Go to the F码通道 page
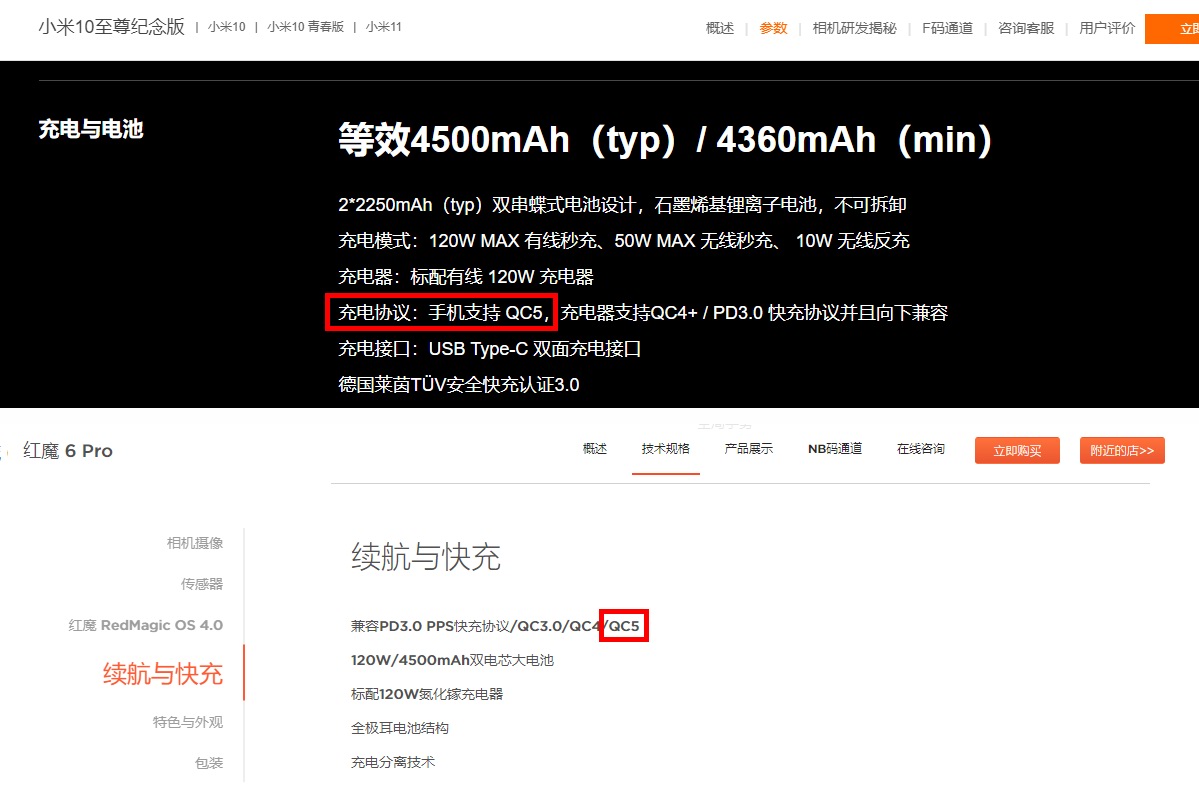The width and height of the screenshot is (1199, 800). 947,28
